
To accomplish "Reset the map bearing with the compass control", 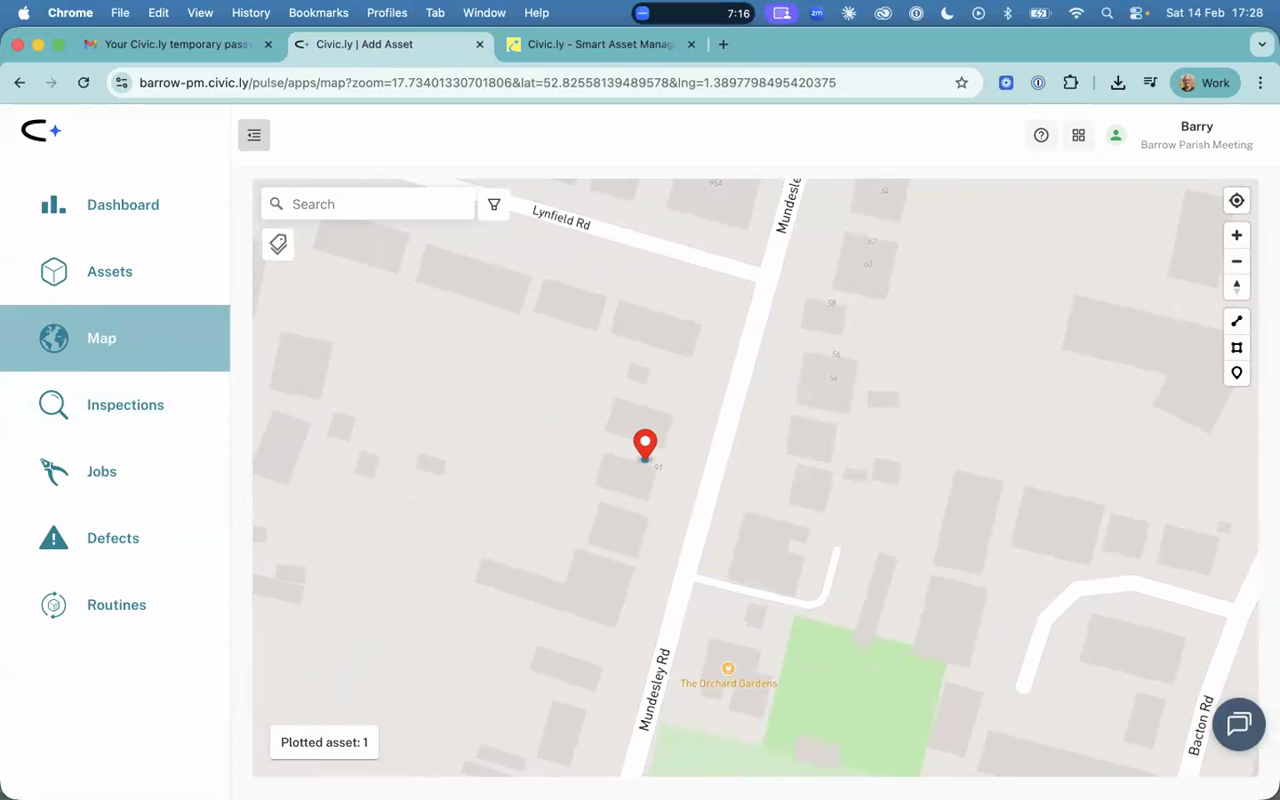I will (1237, 287).
